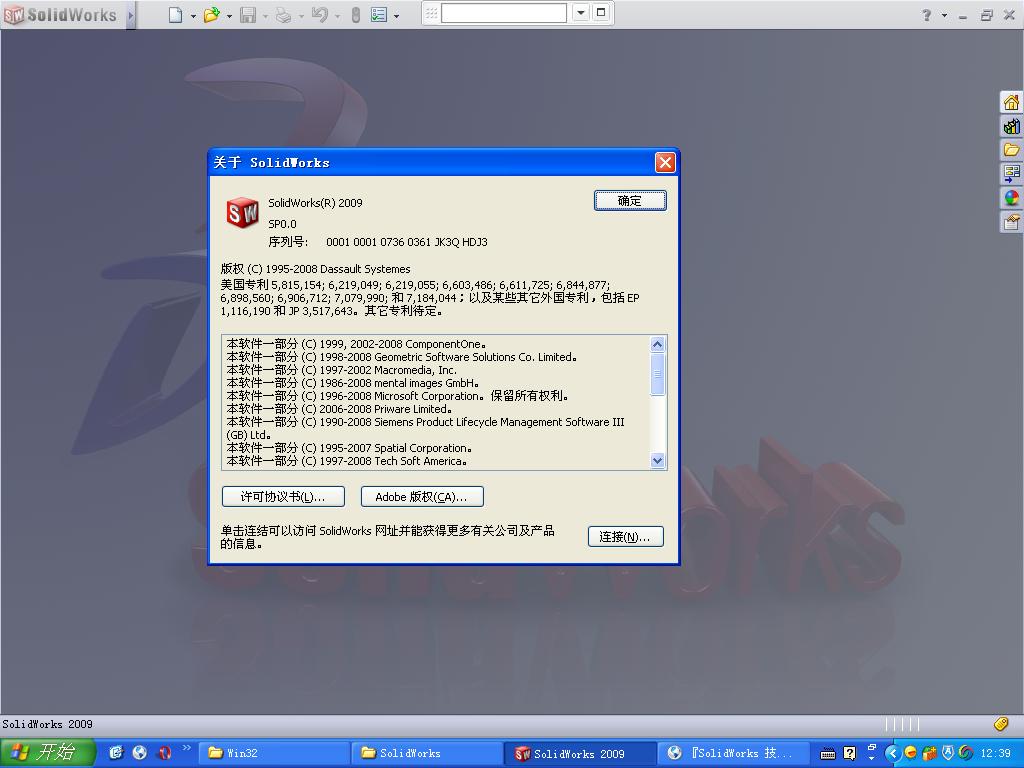Click the tag icon in the status bar corner
1024x768 pixels.
(1001, 723)
